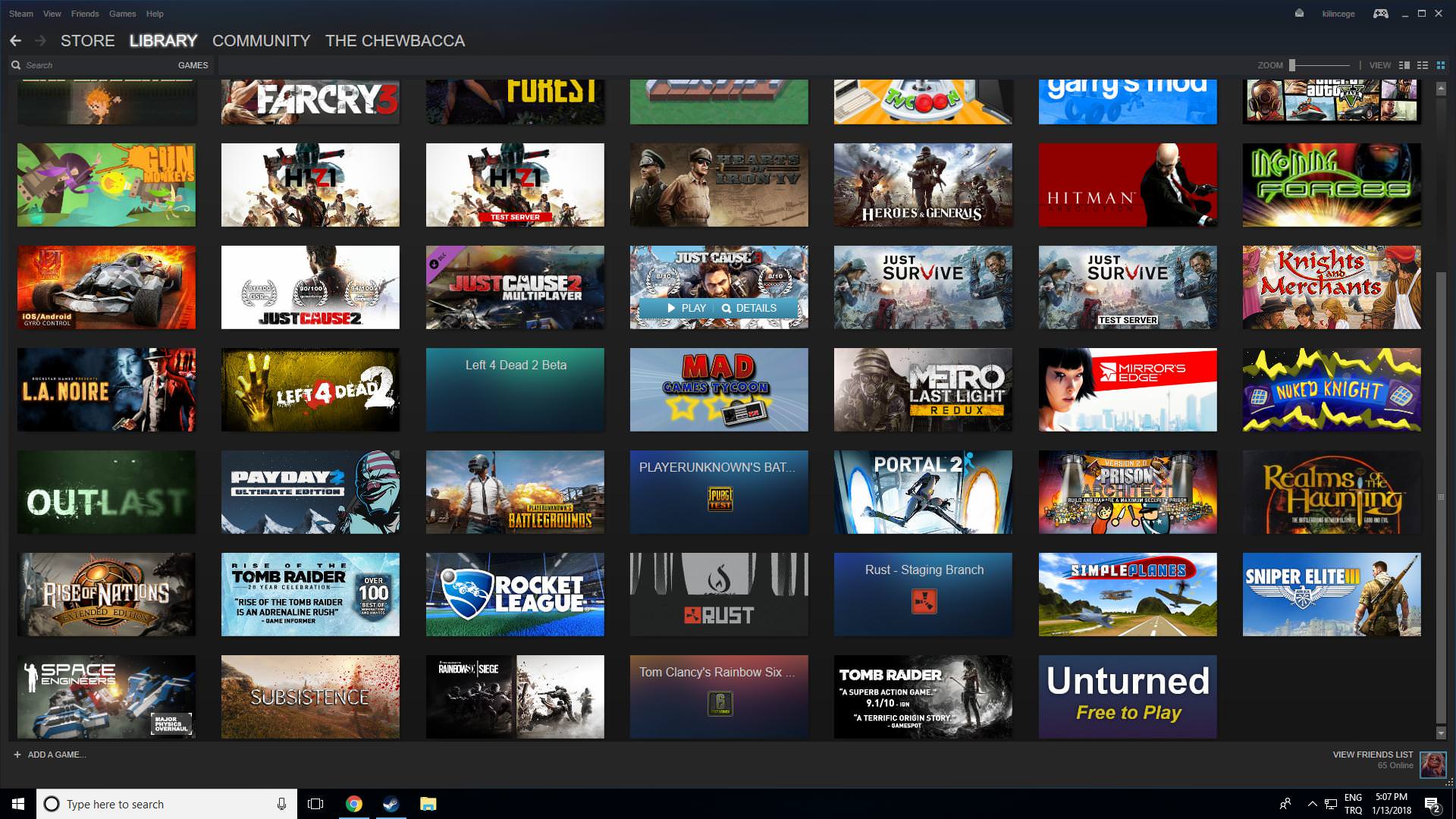Open the View menu
Screen dimensions: 1456x819
[x=52, y=14]
